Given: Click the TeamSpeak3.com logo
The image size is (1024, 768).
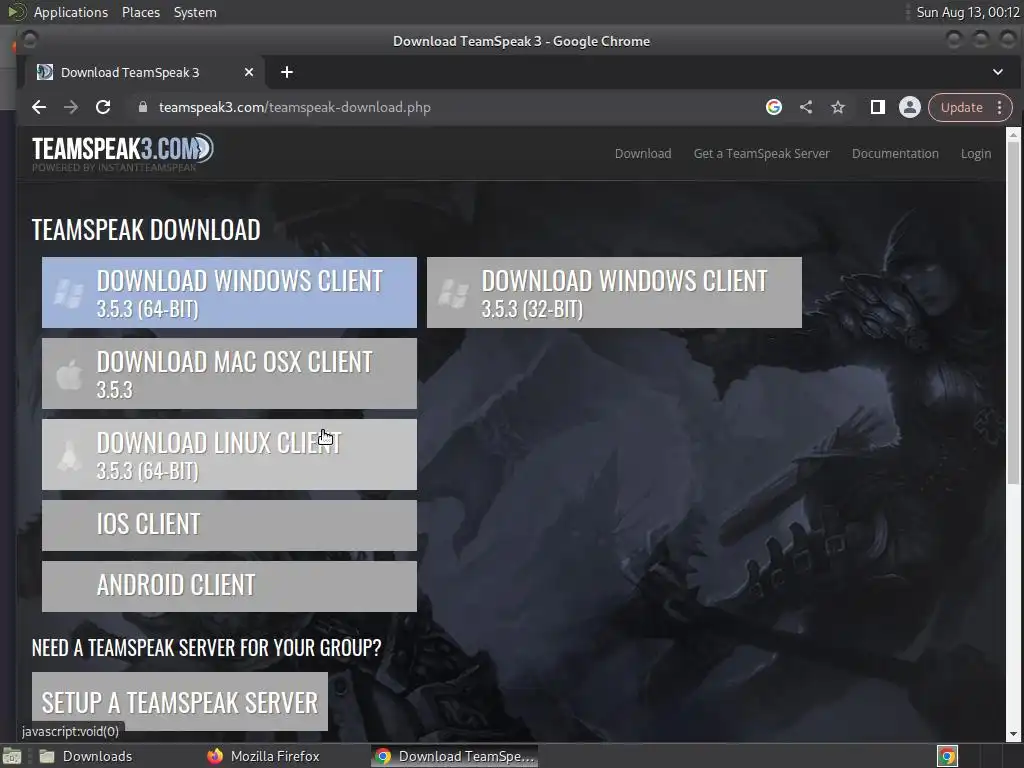Looking at the screenshot, I should point(123,153).
